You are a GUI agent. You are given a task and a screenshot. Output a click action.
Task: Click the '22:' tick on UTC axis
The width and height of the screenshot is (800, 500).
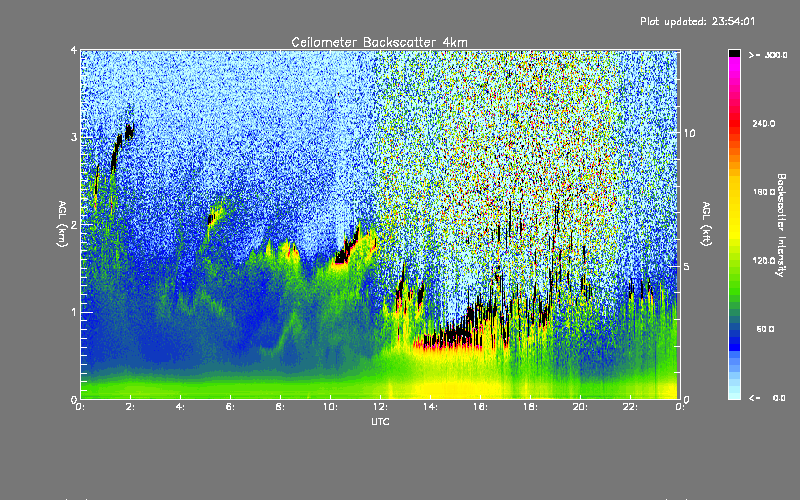630,407
